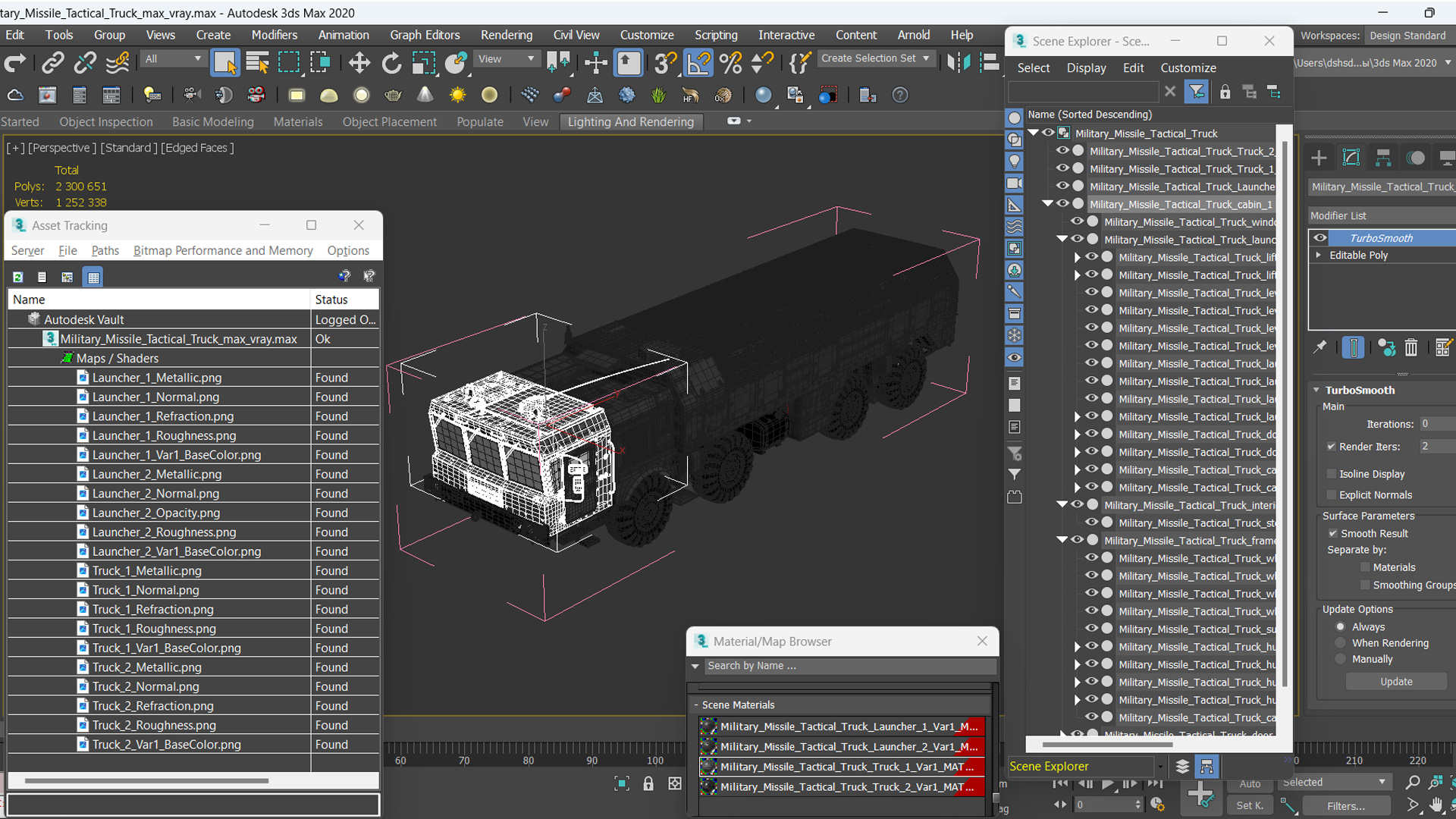
Task: Click the Redo arrow icon
Action: 14,63
